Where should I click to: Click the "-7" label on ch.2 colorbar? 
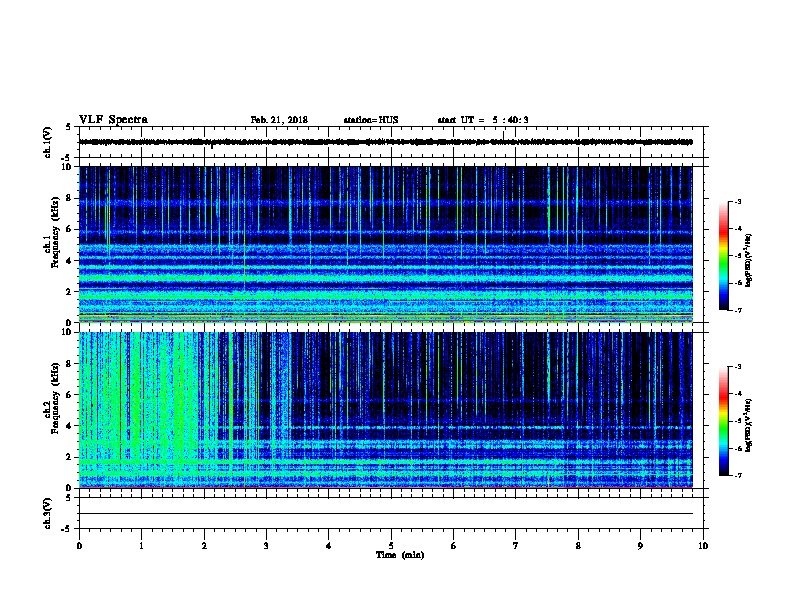coord(737,475)
